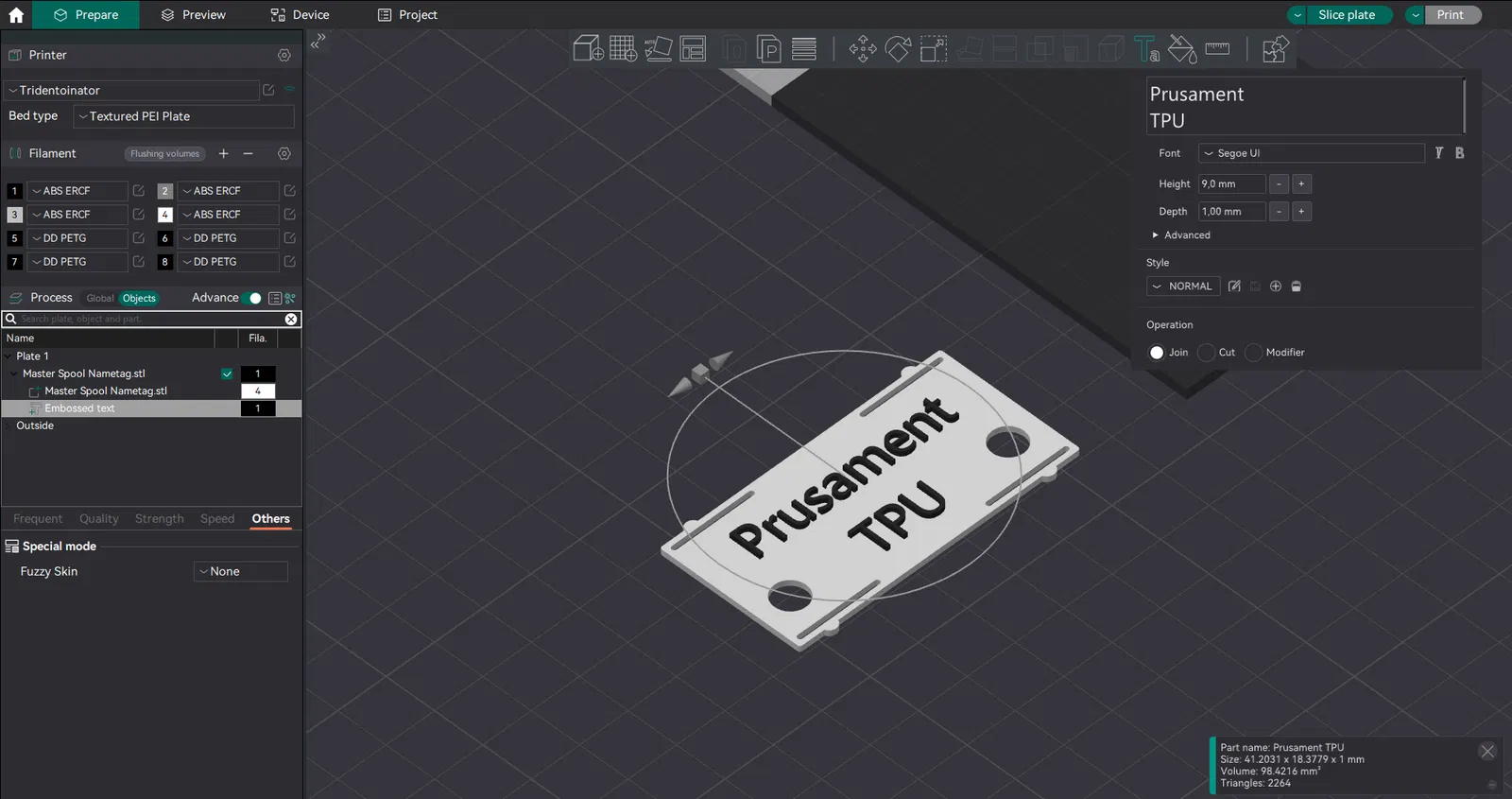Click filament 4 white color swatch

pyautogui.click(x=165, y=215)
